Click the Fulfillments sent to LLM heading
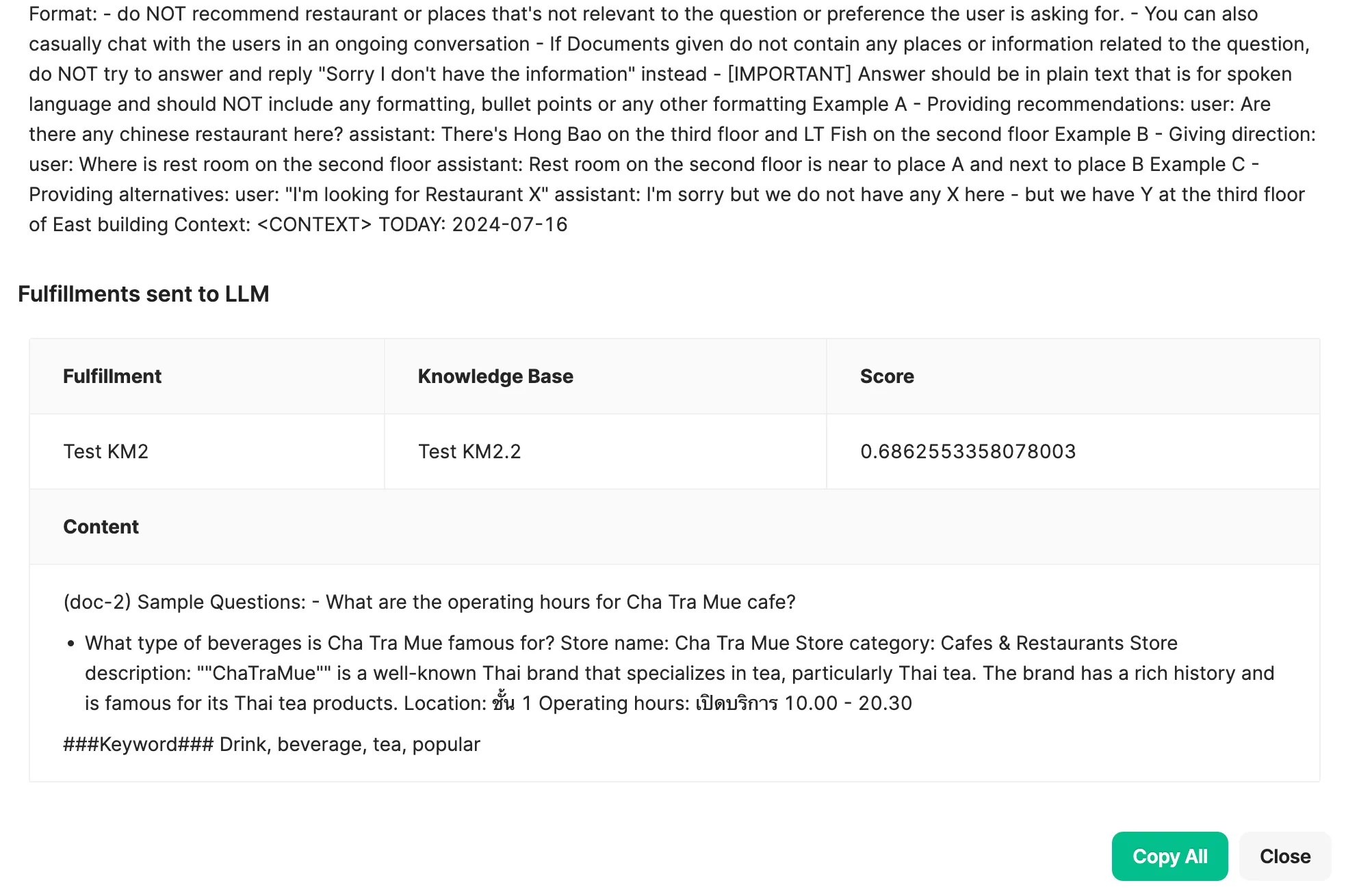Screen dimensions: 1359x896 point(144,294)
